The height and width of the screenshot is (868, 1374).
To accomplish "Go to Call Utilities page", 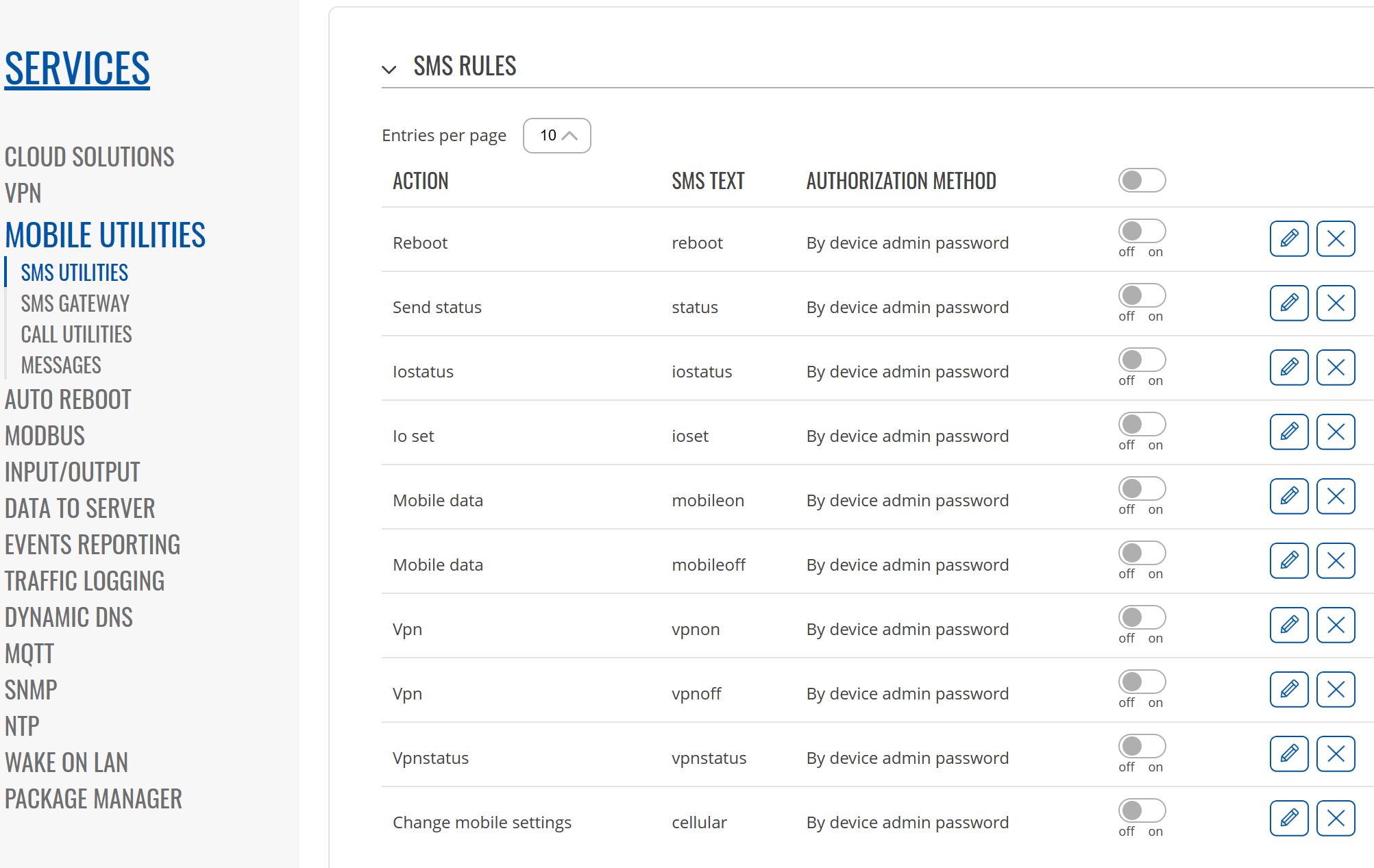I will (76, 334).
